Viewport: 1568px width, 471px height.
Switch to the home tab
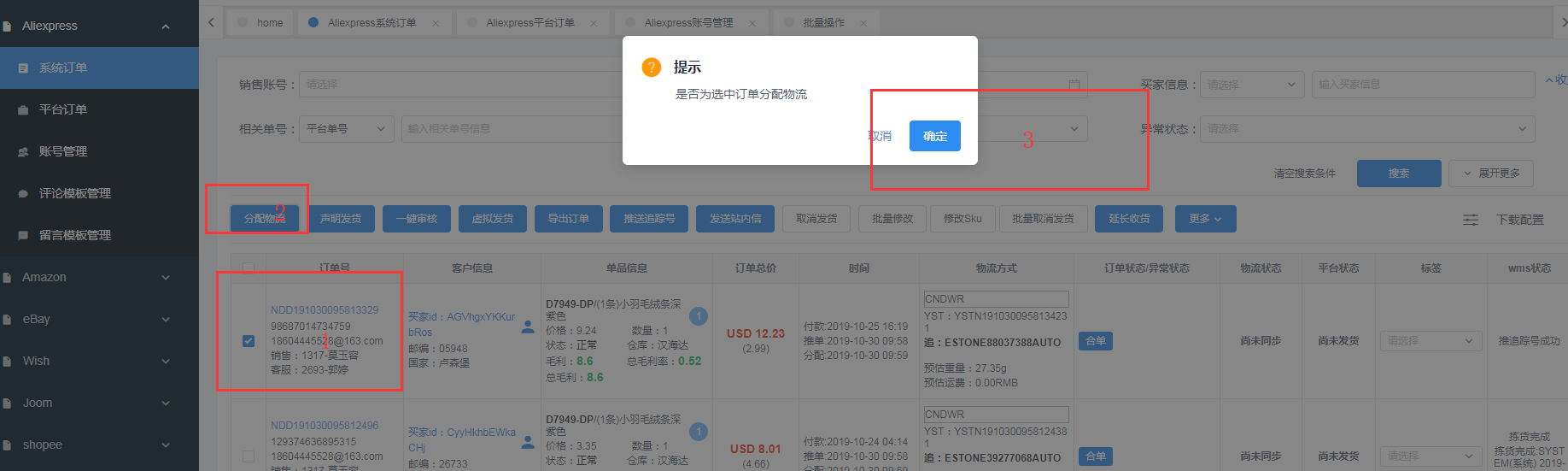(x=269, y=23)
